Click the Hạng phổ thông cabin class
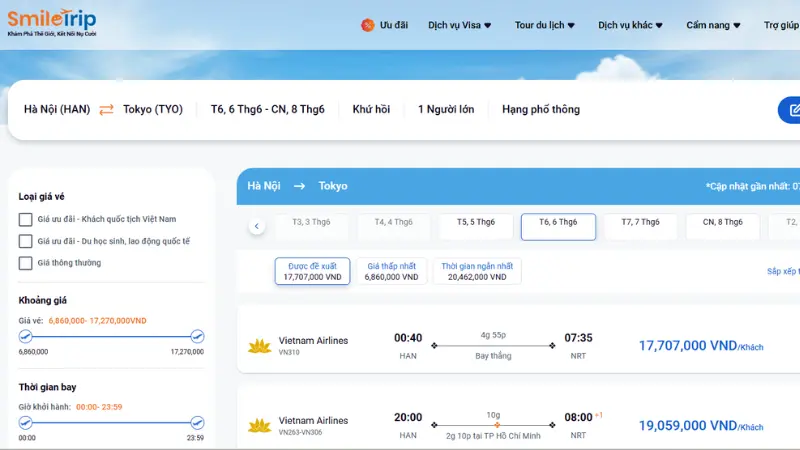Viewport: 800px width, 450px height. point(541,110)
